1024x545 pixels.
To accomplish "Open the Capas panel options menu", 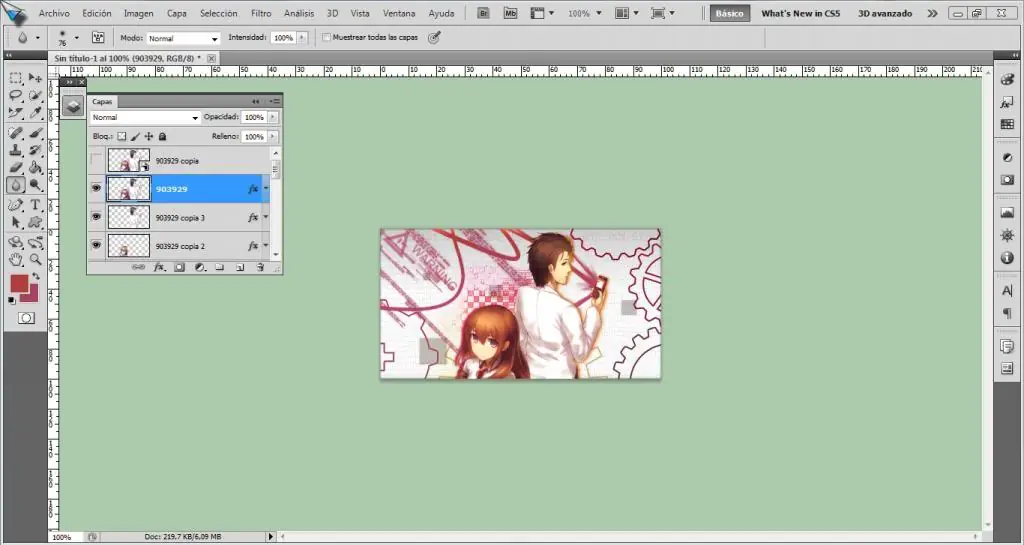I will (276, 101).
